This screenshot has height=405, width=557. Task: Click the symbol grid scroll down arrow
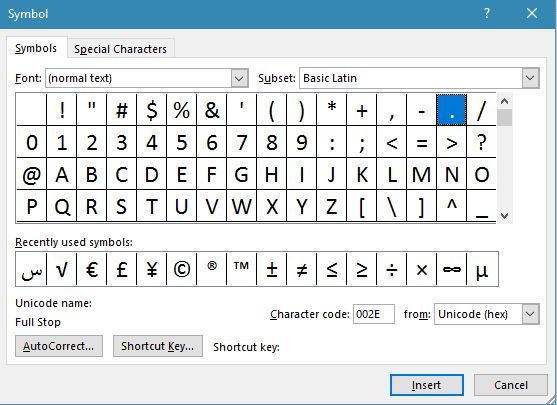click(504, 215)
